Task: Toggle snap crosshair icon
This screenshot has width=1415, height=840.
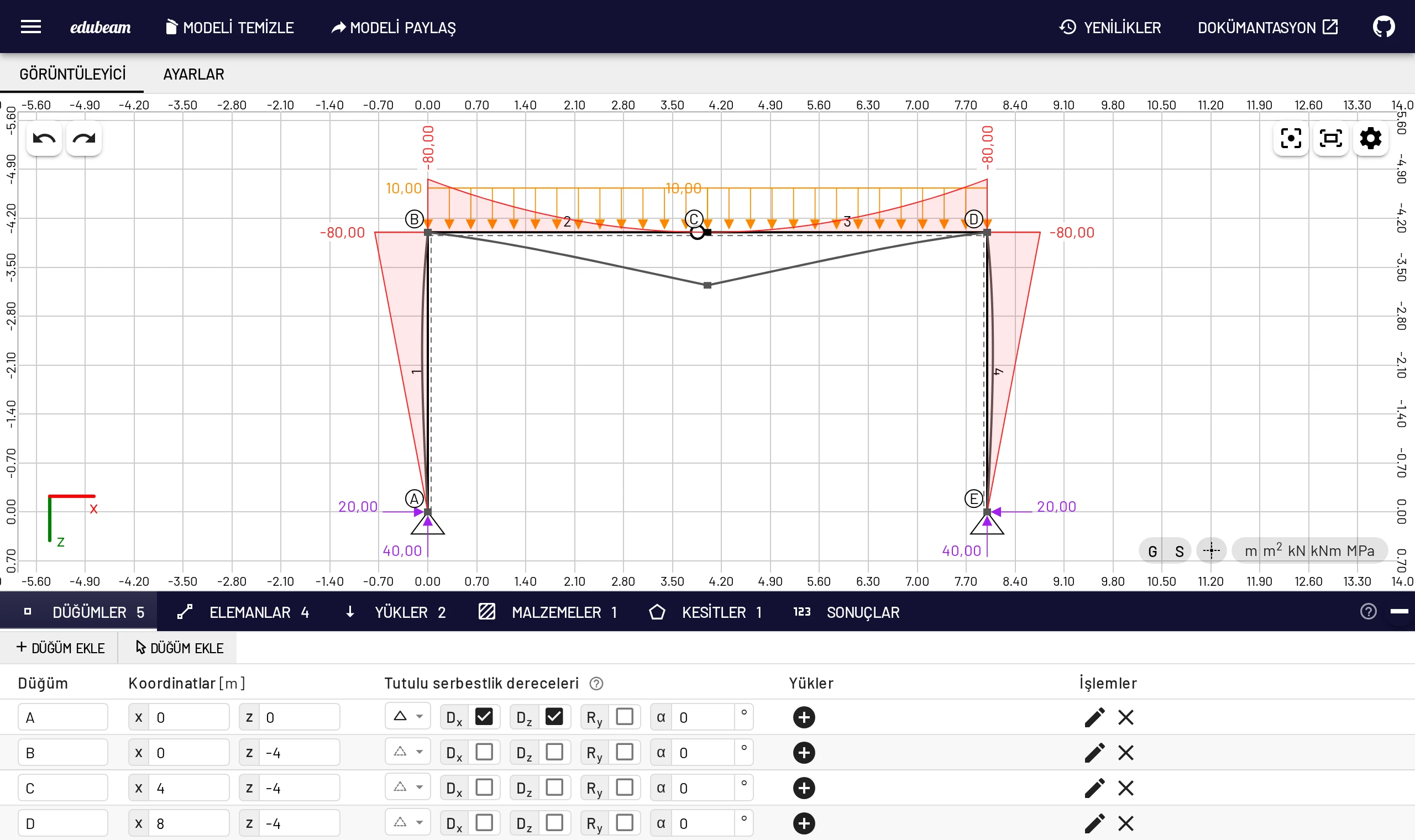Action: pyautogui.click(x=1211, y=550)
